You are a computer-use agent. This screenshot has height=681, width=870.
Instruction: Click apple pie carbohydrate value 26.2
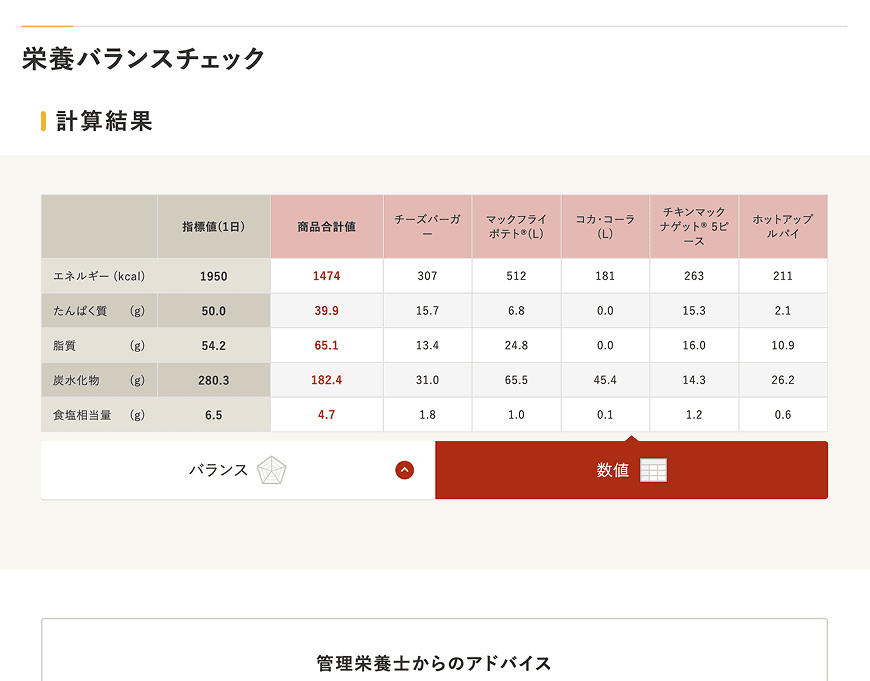click(783, 380)
